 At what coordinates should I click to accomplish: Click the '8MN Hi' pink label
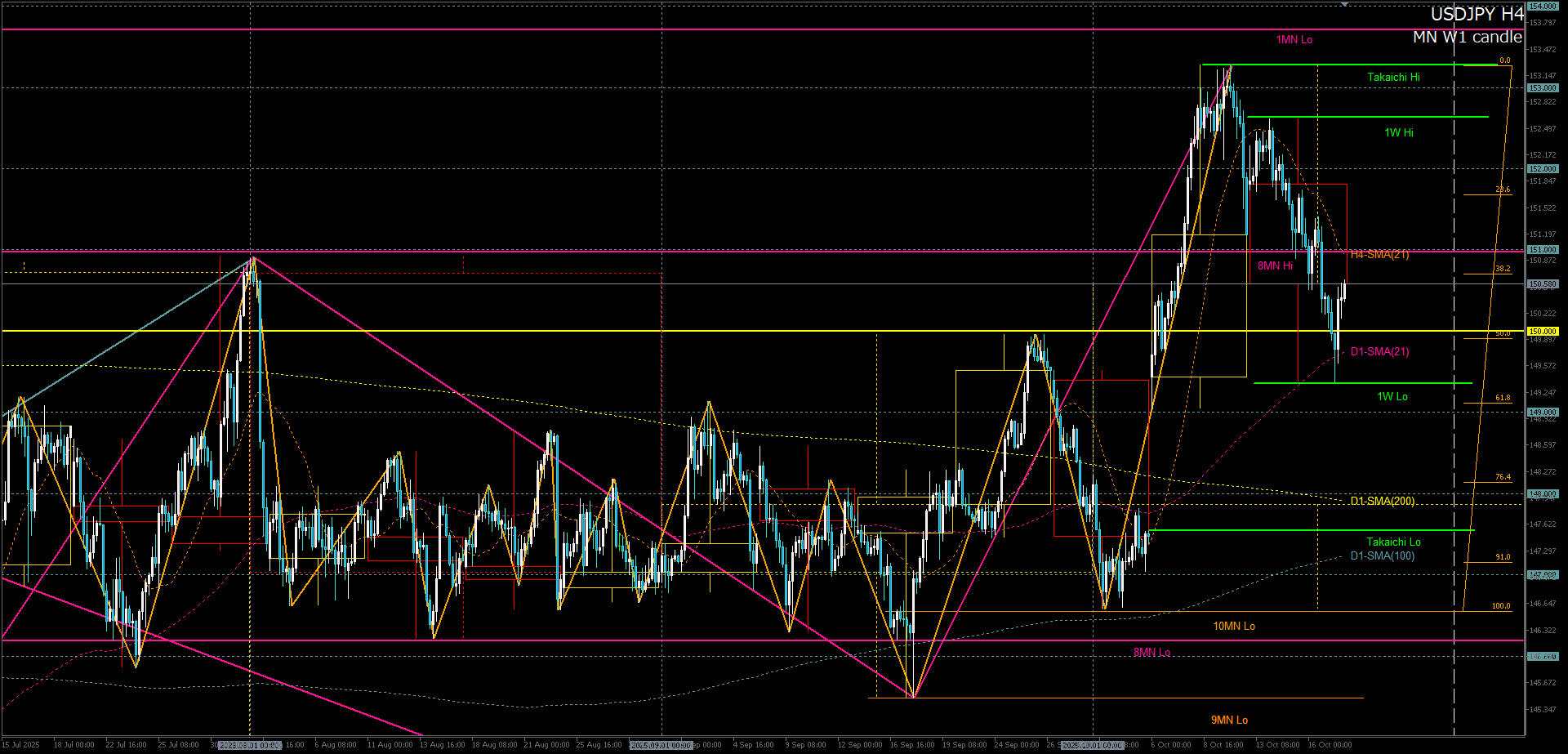pos(1275,266)
